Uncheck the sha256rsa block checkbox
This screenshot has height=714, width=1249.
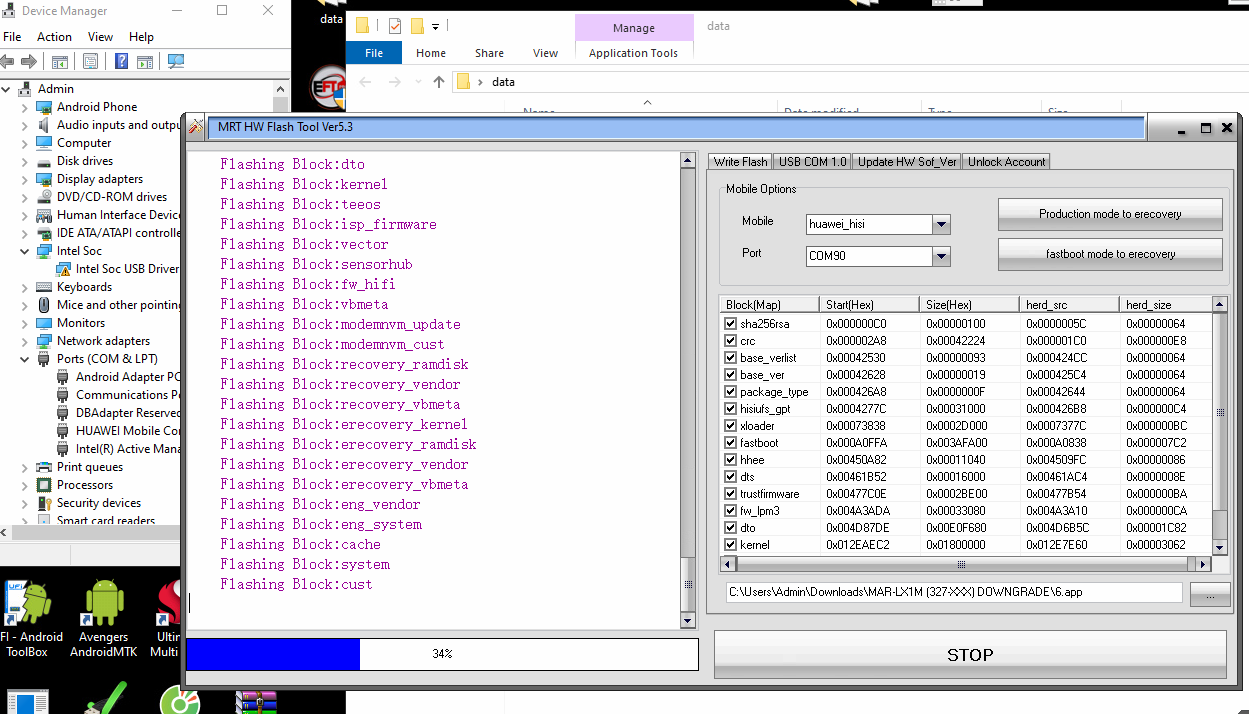731,324
